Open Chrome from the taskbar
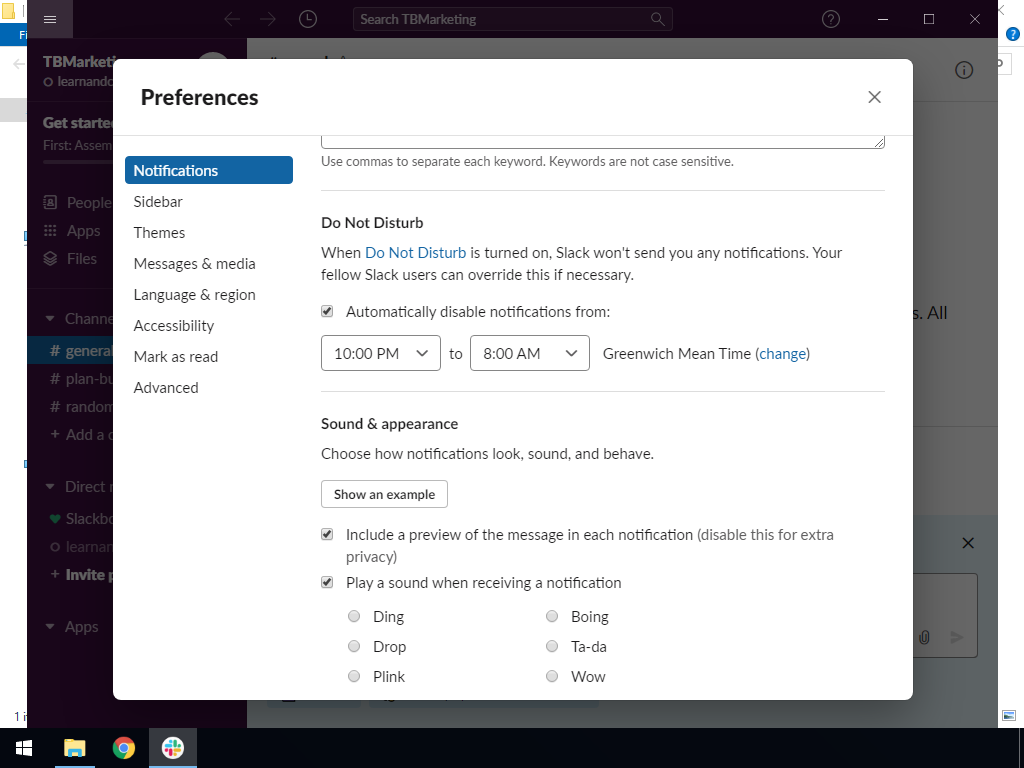 pos(124,748)
